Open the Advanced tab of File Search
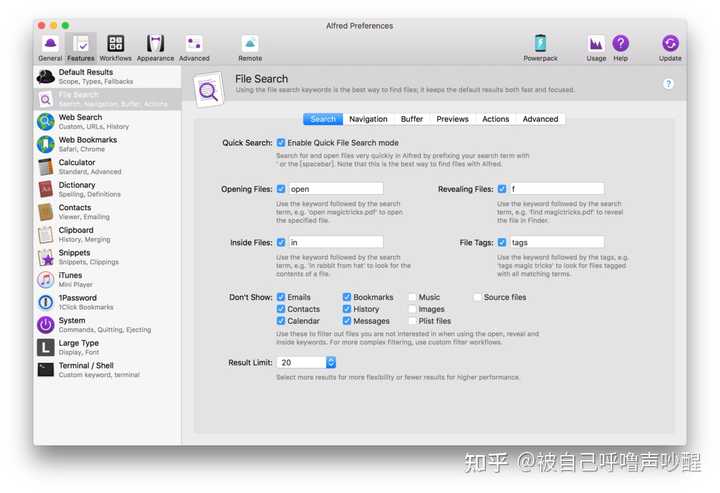This screenshot has height=493, width=720. point(540,119)
